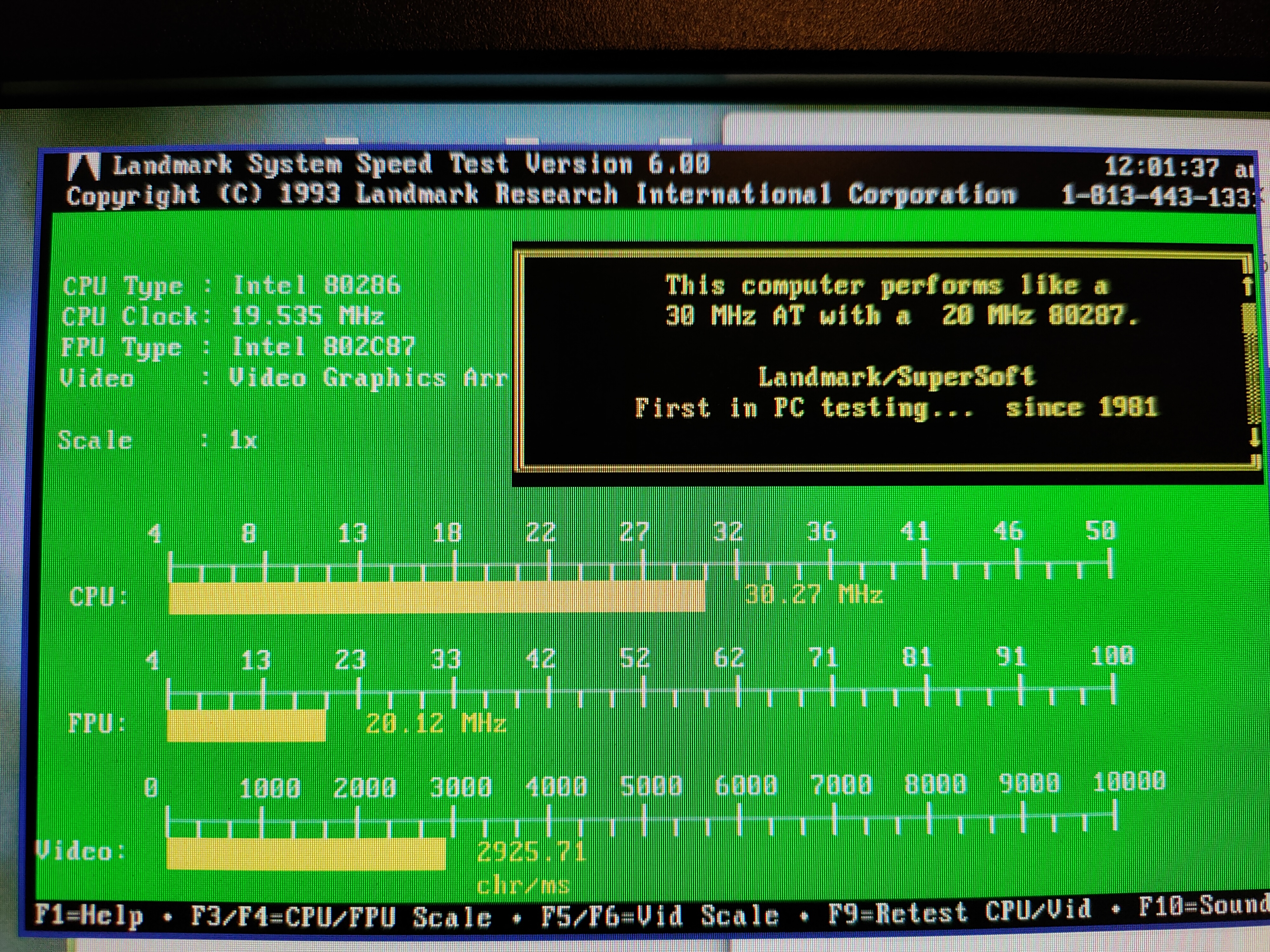Click the FPU: row label

(97, 724)
